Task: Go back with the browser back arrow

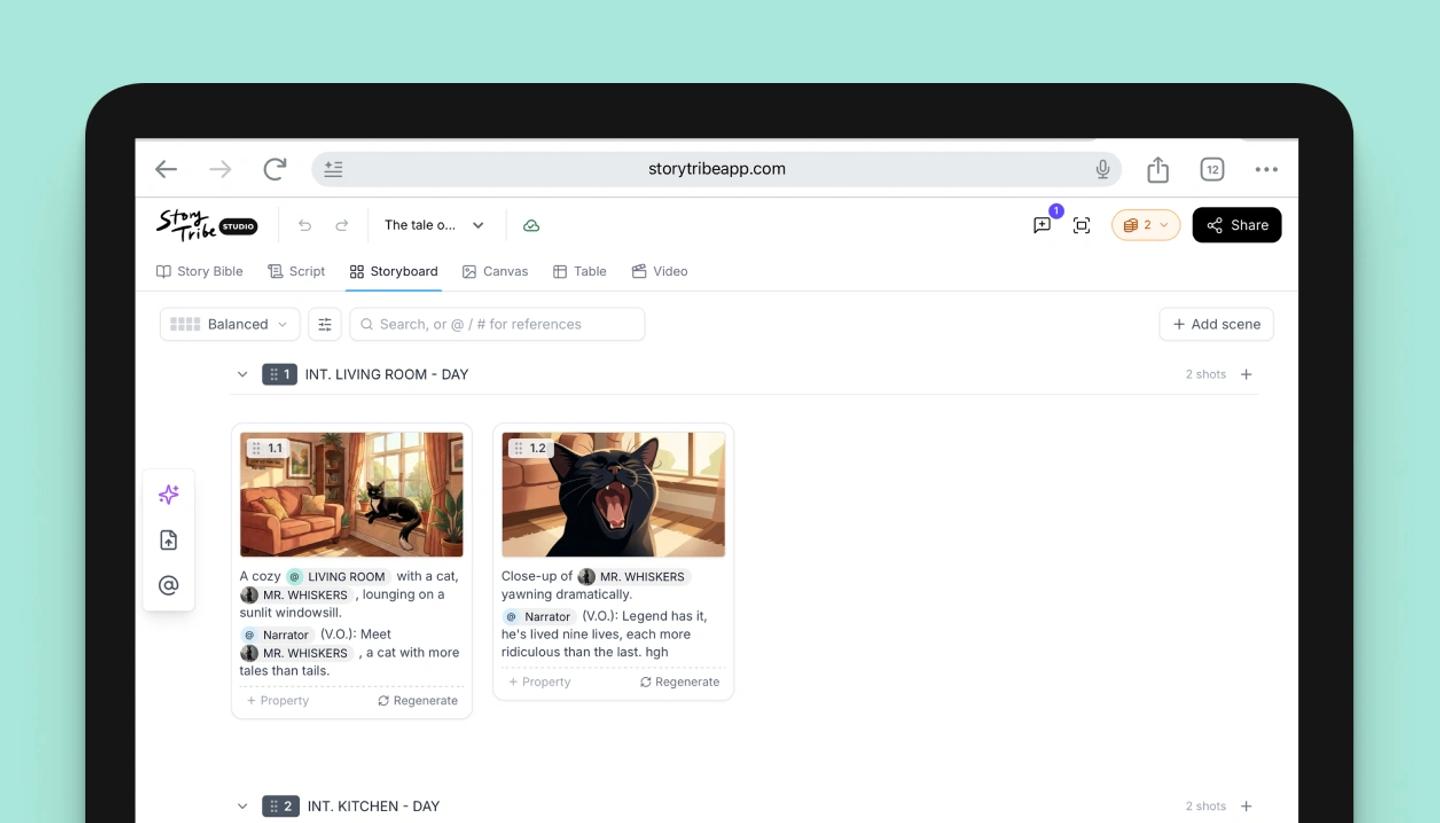Action: [x=166, y=169]
